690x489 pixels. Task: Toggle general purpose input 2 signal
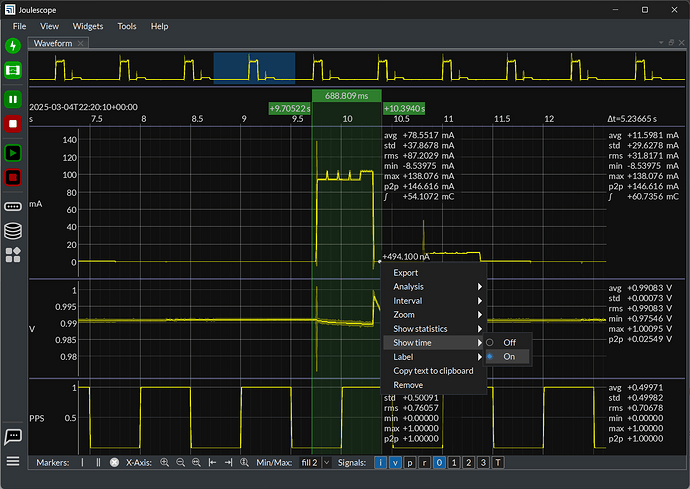coord(469,463)
